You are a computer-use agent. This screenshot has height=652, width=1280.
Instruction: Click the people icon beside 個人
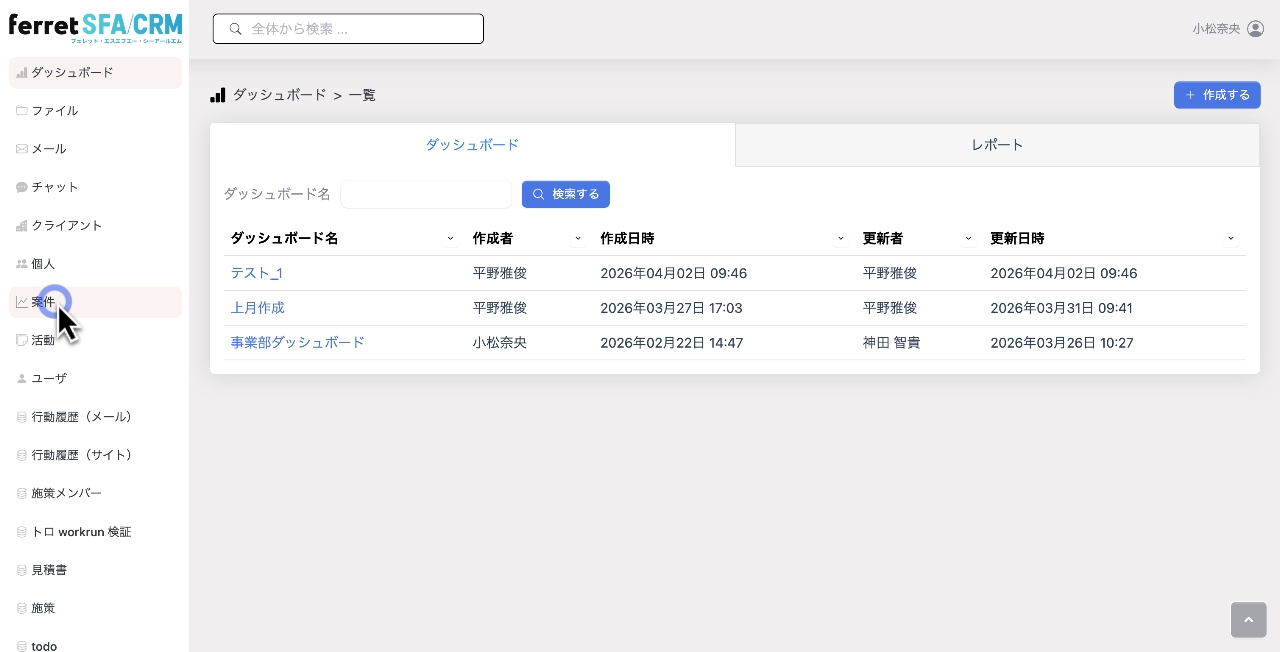click(x=22, y=264)
